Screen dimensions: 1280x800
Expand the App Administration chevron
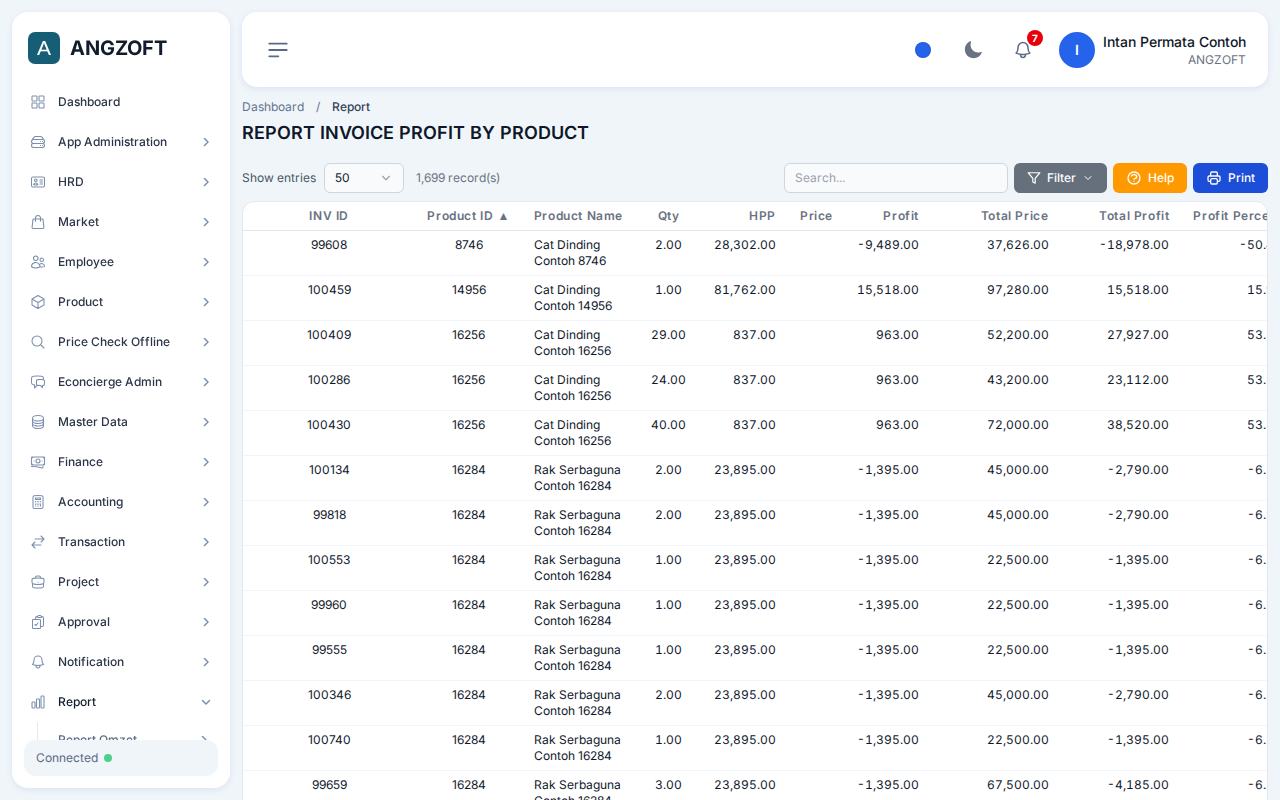click(x=206, y=142)
